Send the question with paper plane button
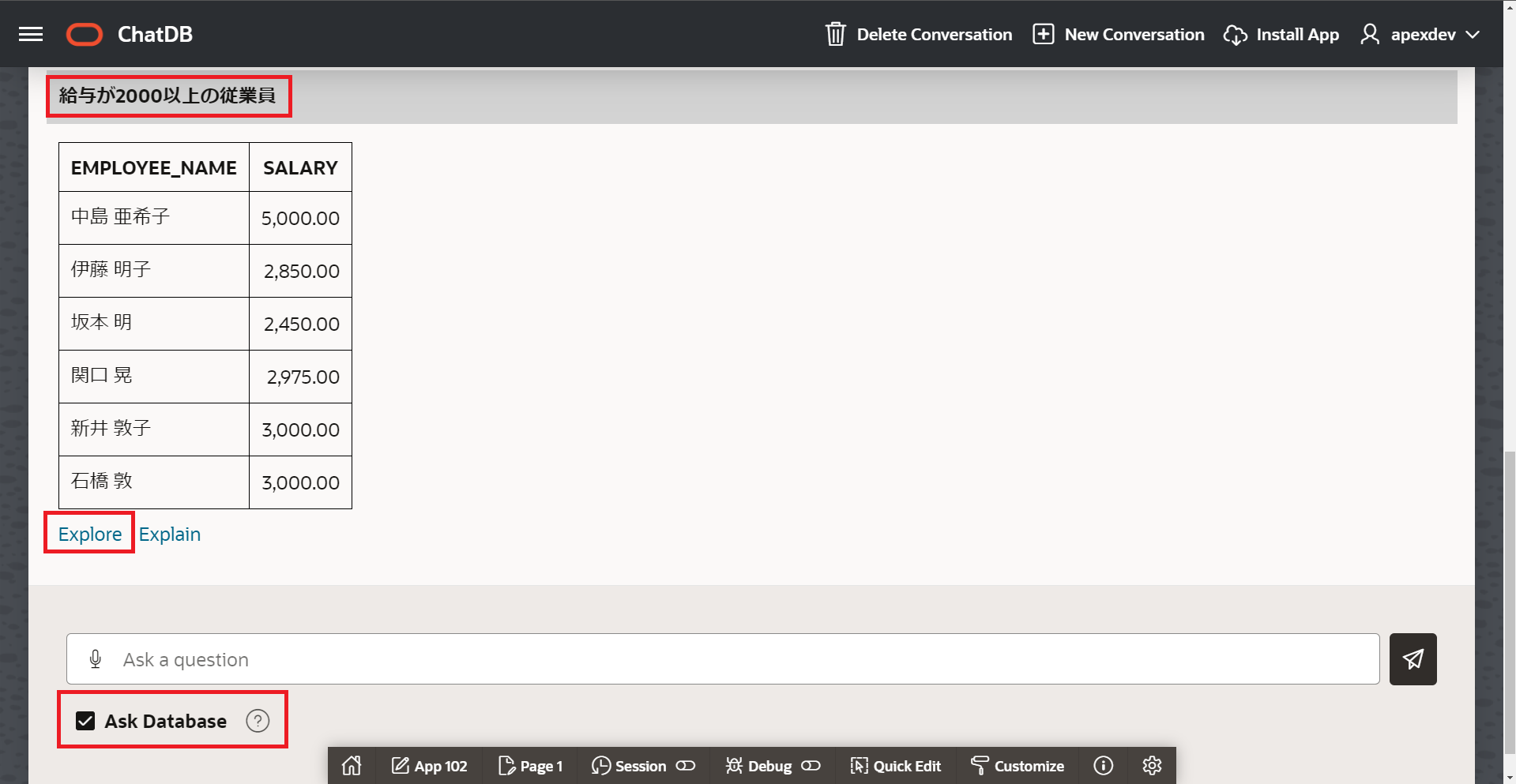Image resolution: width=1516 pixels, height=784 pixels. (x=1413, y=659)
